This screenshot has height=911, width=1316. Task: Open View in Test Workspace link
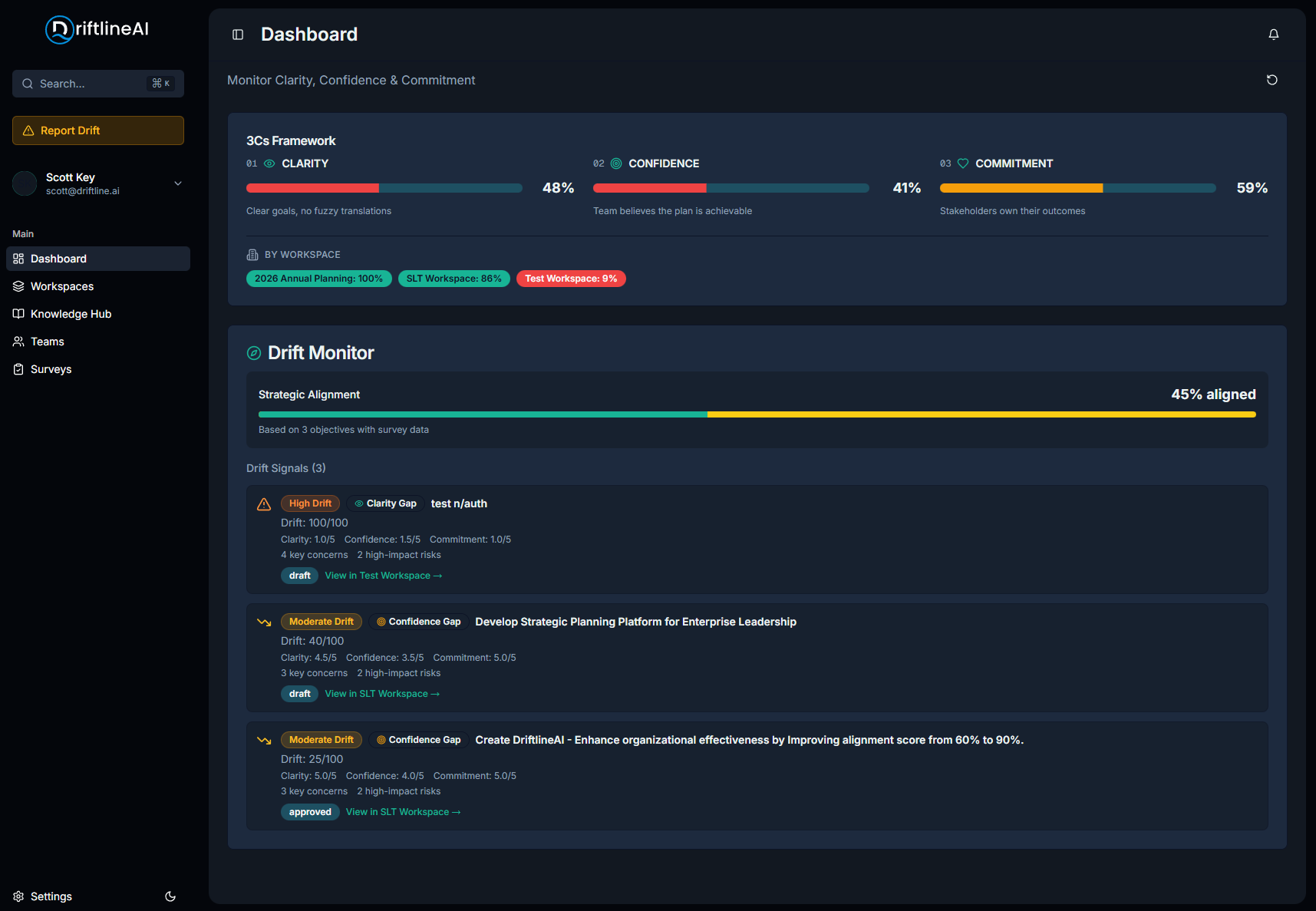[384, 575]
